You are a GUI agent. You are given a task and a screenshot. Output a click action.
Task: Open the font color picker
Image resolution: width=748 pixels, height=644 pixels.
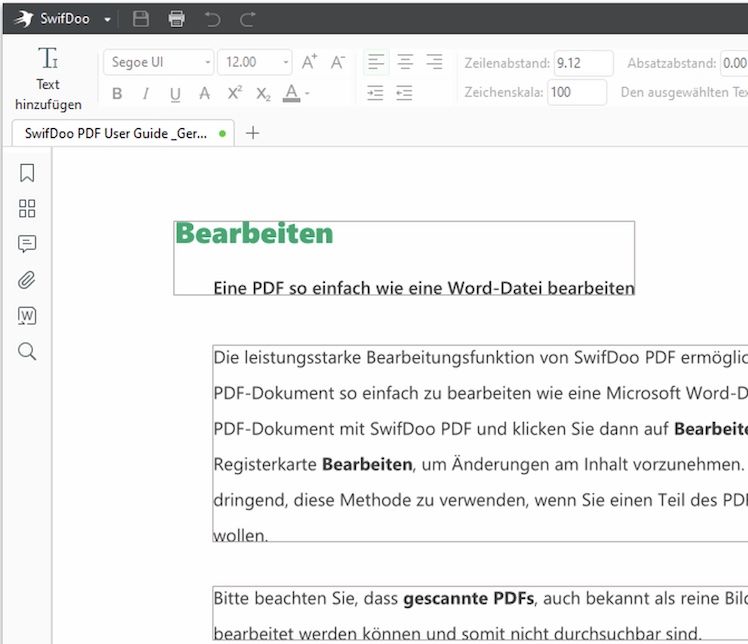point(293,94)
